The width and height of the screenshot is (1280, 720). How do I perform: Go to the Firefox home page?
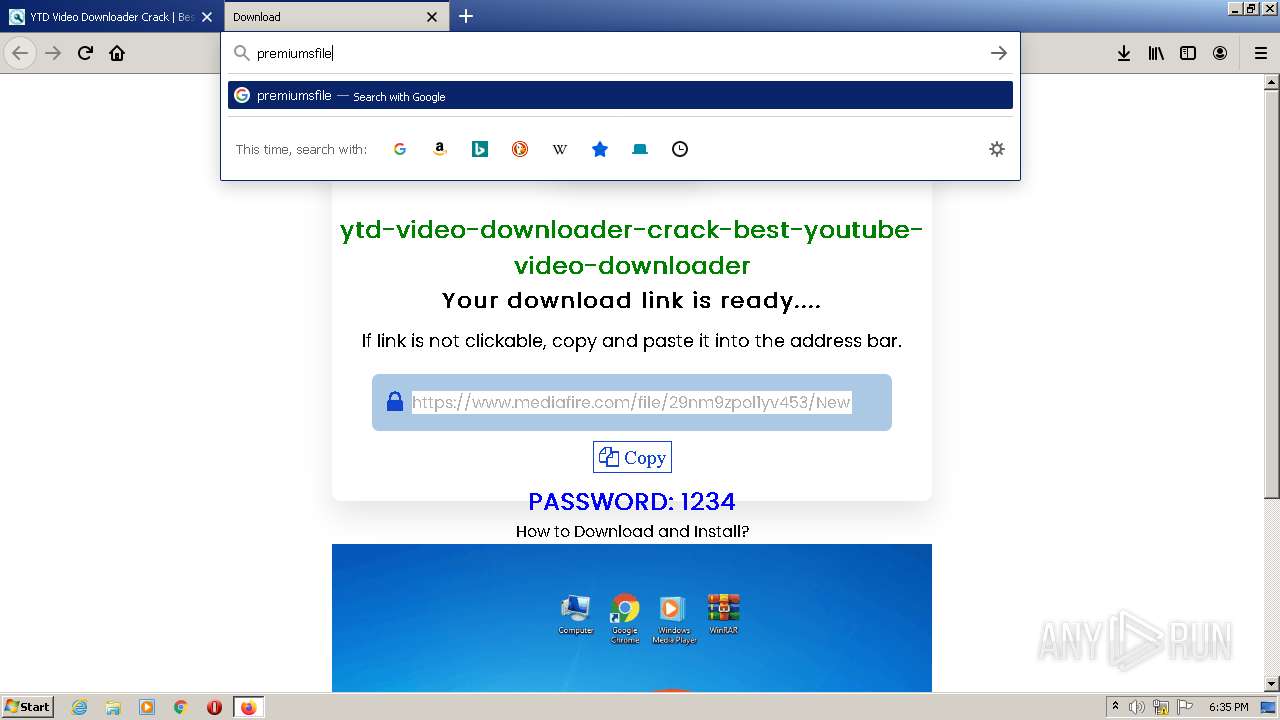(117, 53)
